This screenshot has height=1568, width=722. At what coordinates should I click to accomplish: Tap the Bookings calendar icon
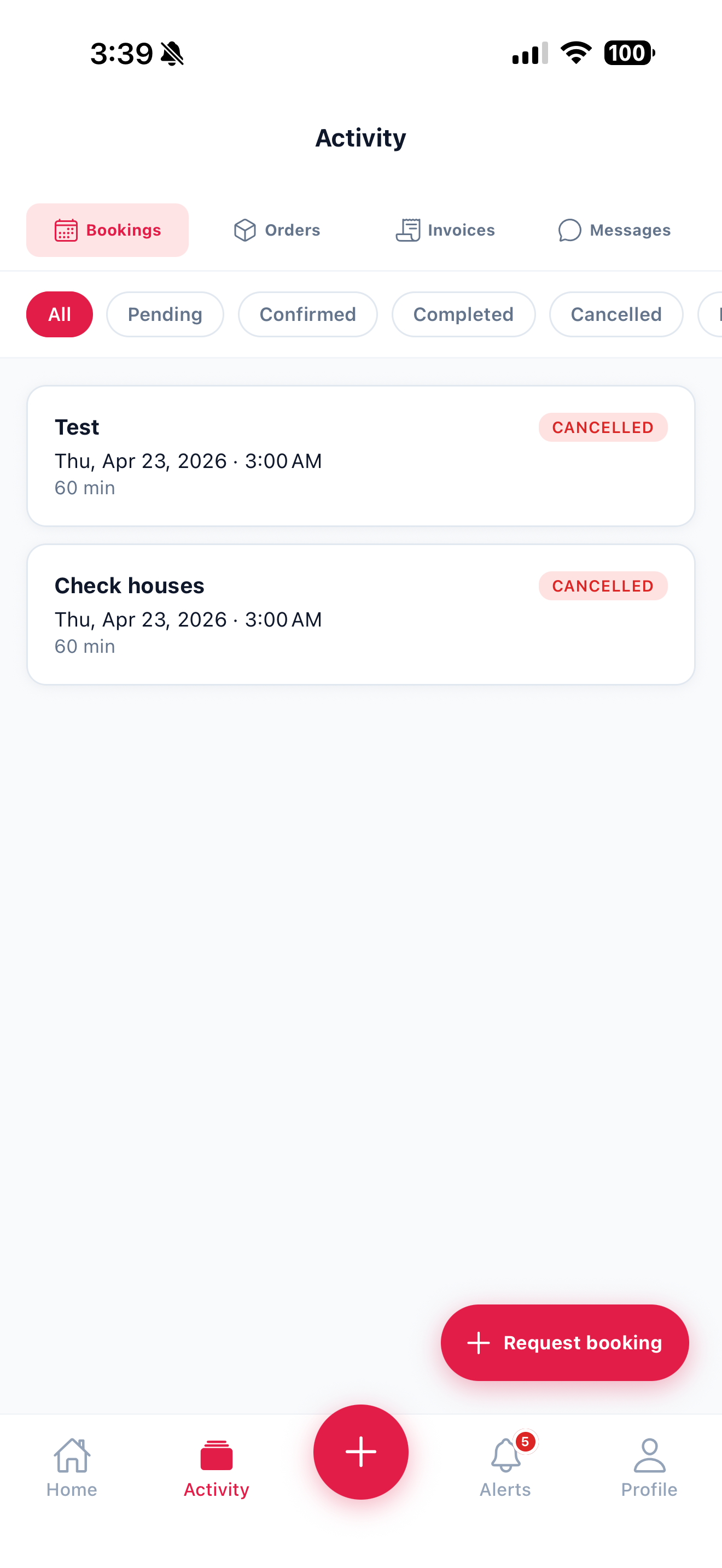tap(66, 230)
